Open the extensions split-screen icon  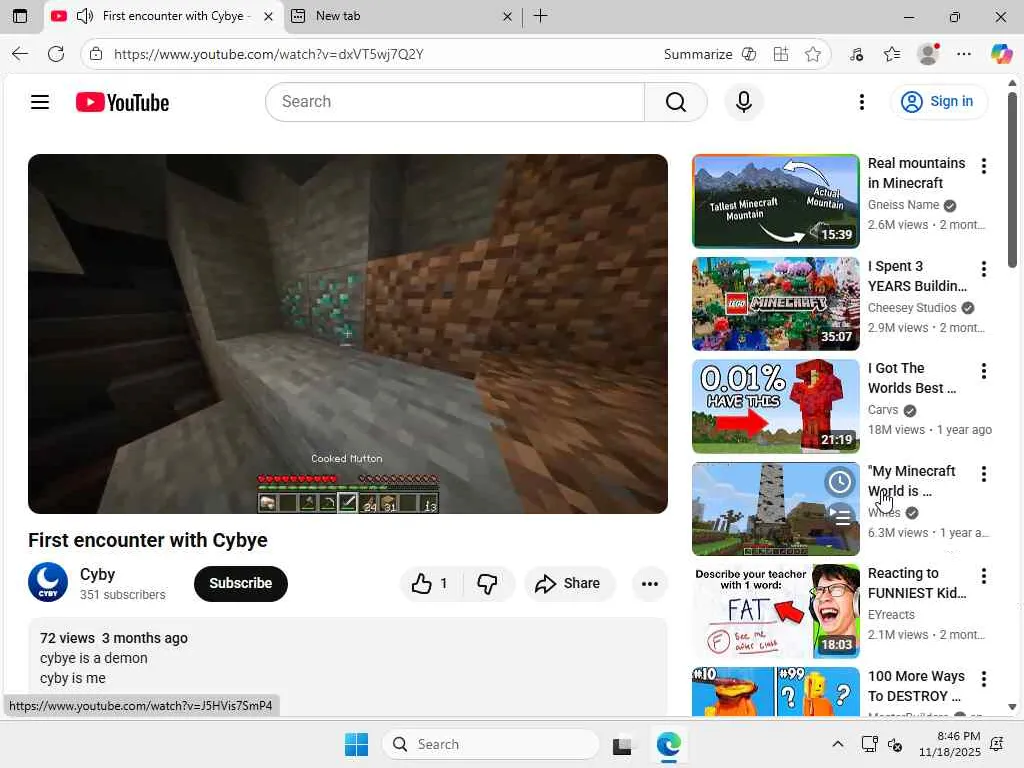coord(781,54)
